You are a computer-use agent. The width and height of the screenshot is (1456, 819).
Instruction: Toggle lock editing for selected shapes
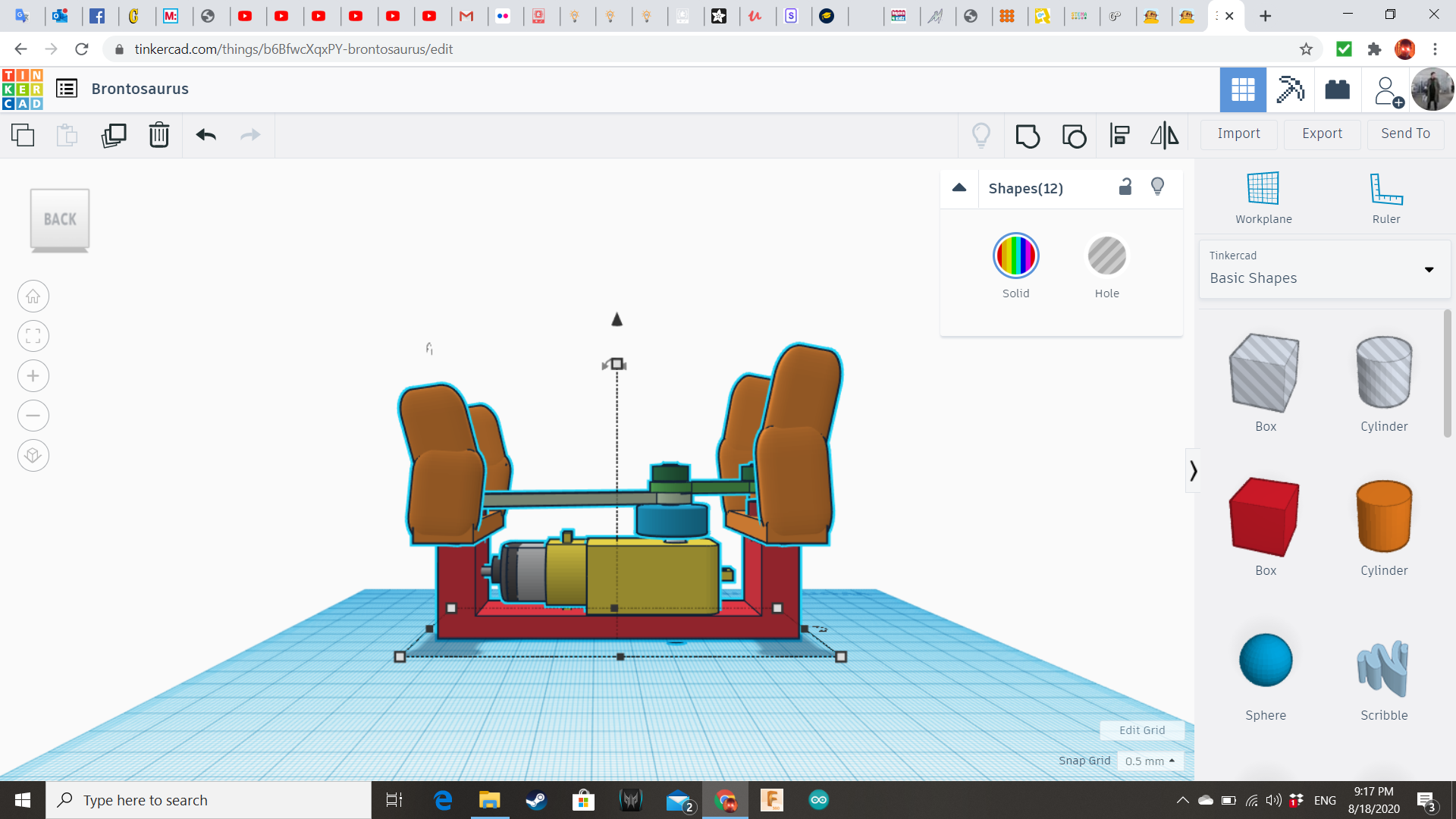click(1125, 187)
